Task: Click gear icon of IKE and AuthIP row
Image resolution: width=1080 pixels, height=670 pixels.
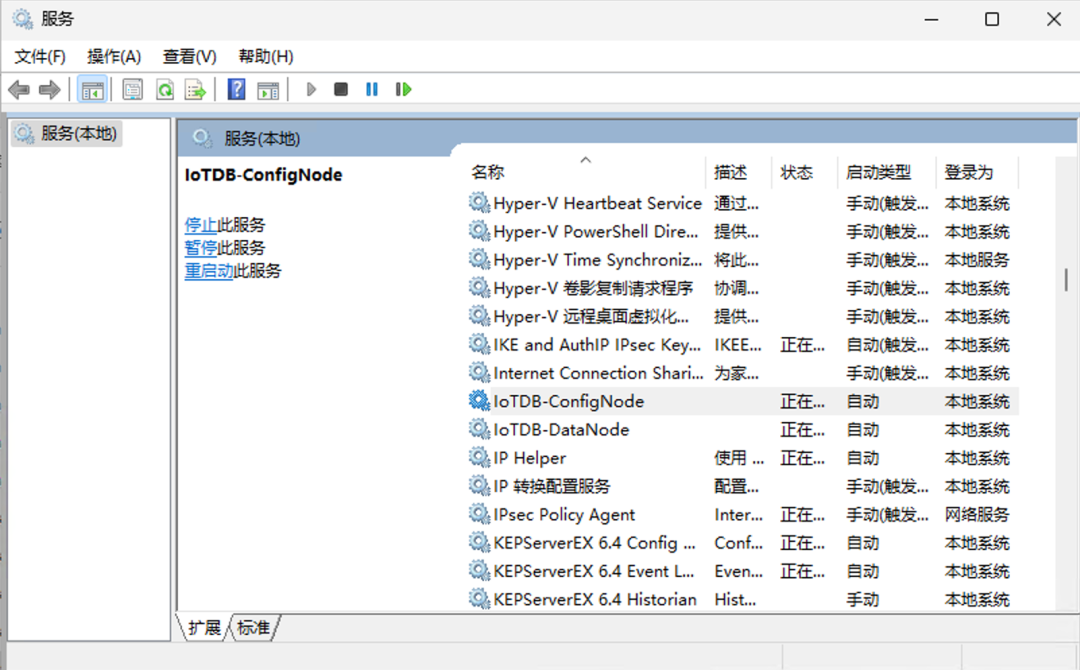Action: click(x=479, y=344)
